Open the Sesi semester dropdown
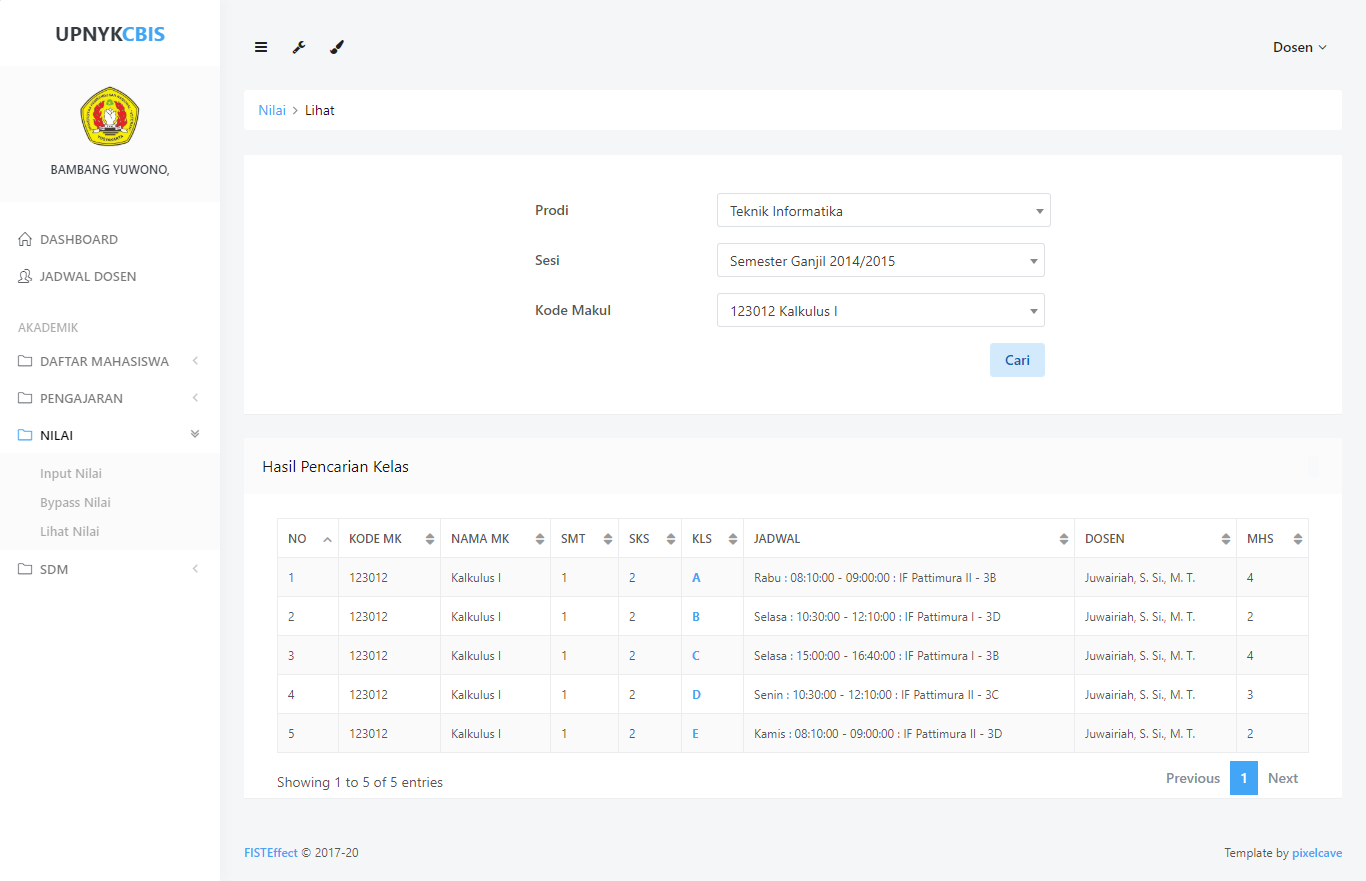This screenshot has width=1366, height=881. pyautogui.click(x=880, y=261)
